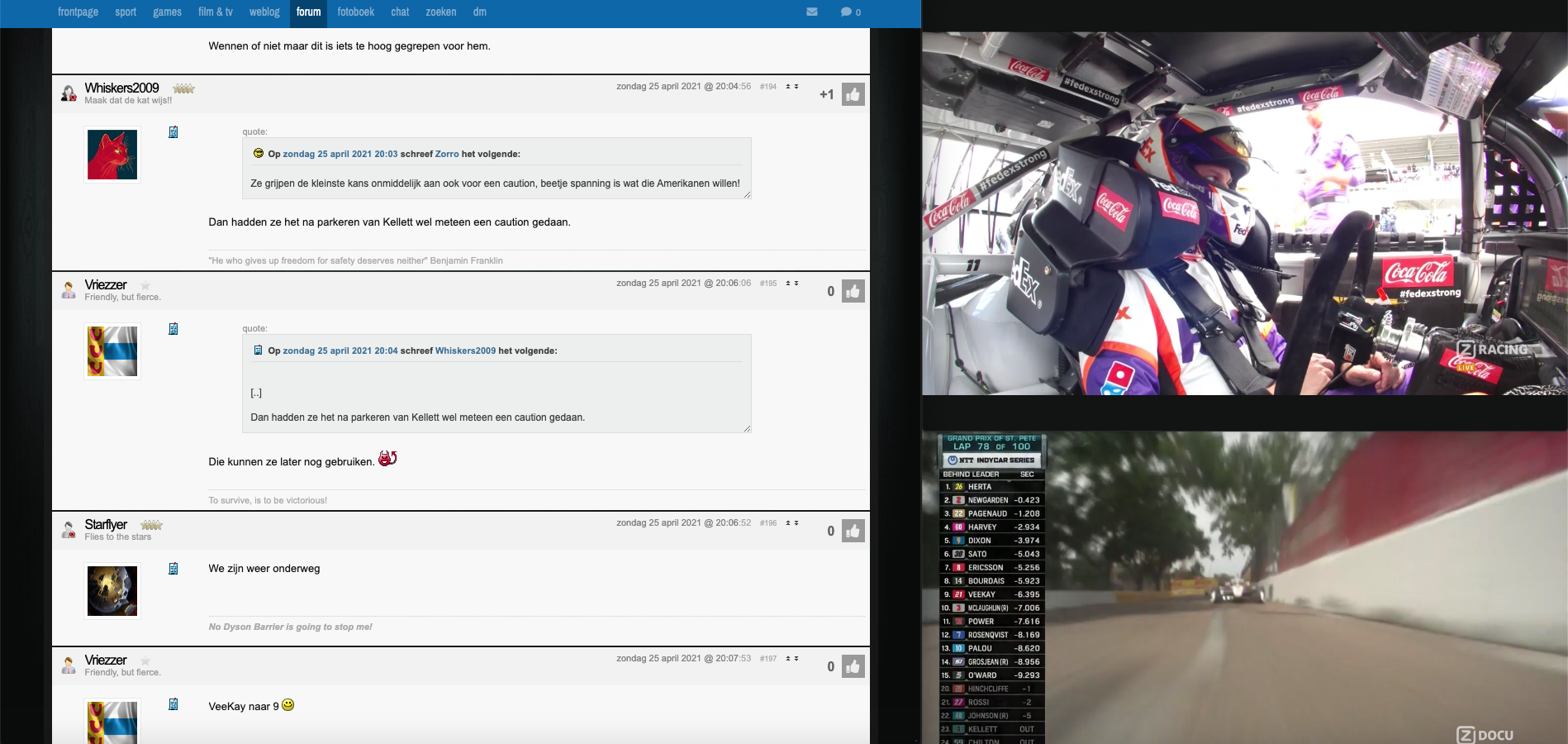Click the user icon left of Whiskers2009 name
The height and width of the screenshot is (744, 1568).
coord(69,93)
